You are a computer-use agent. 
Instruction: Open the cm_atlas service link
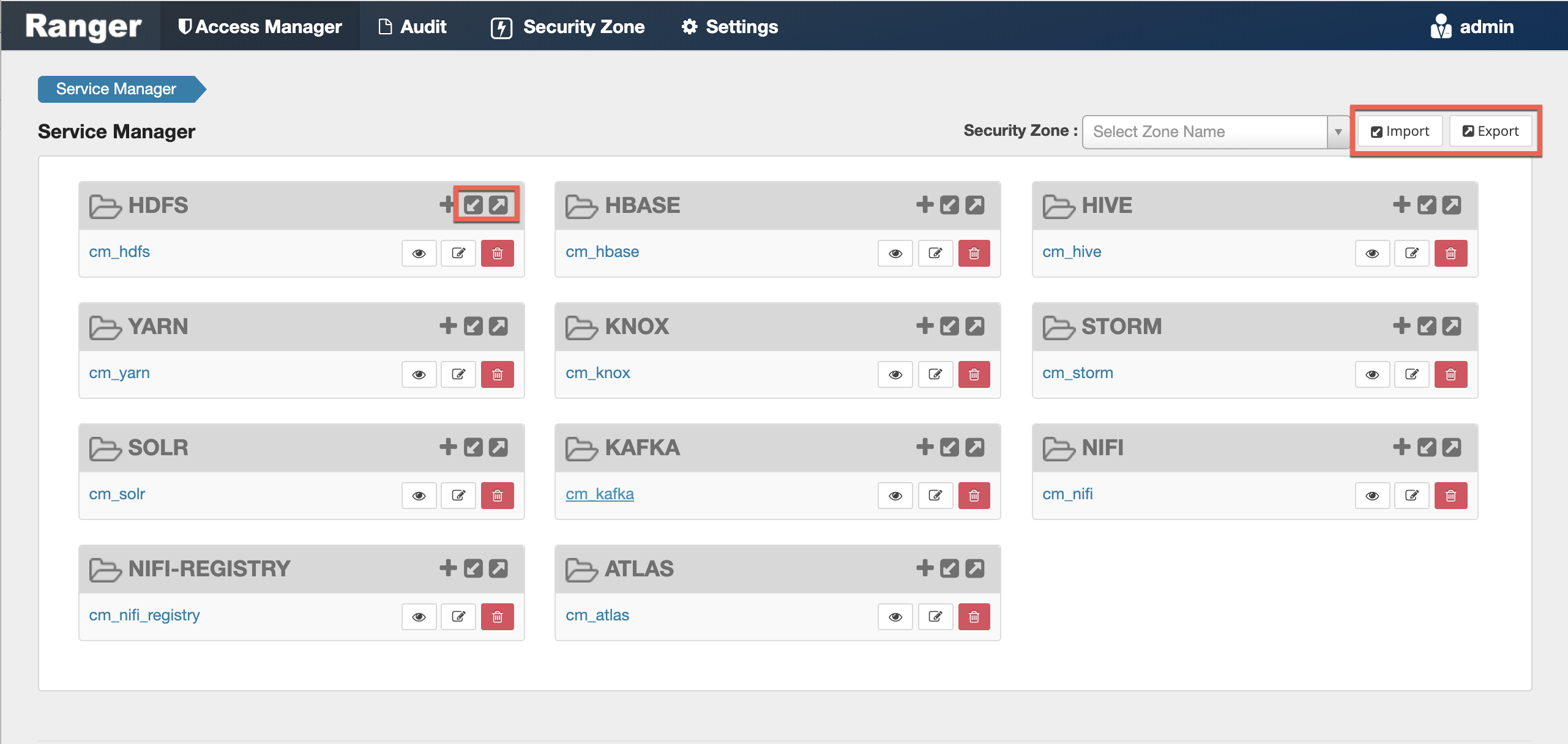point(597,615)
